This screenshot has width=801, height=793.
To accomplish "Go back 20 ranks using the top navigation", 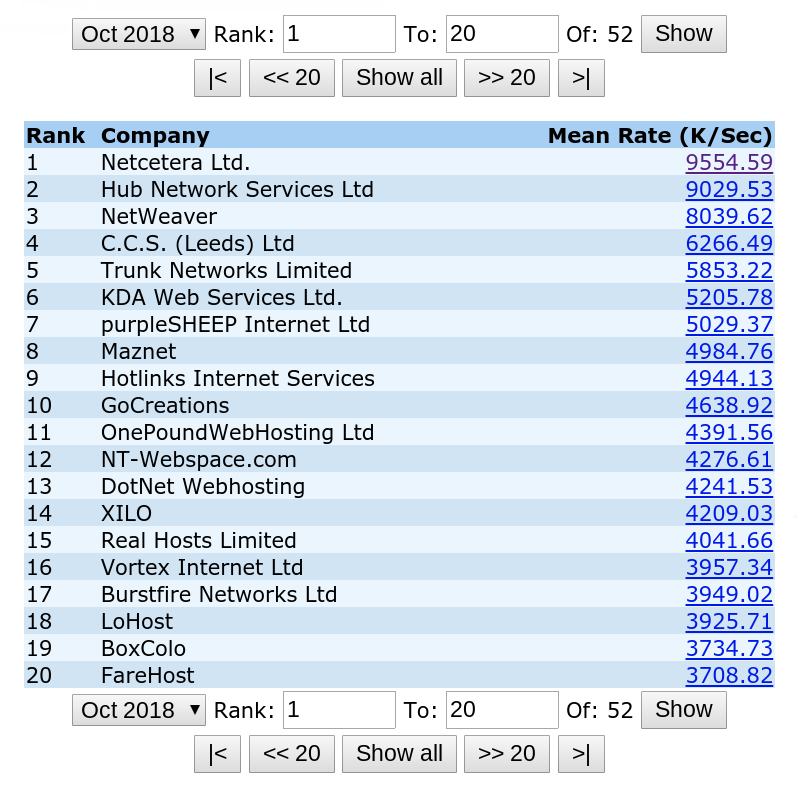I will click(x=291, y=77).
